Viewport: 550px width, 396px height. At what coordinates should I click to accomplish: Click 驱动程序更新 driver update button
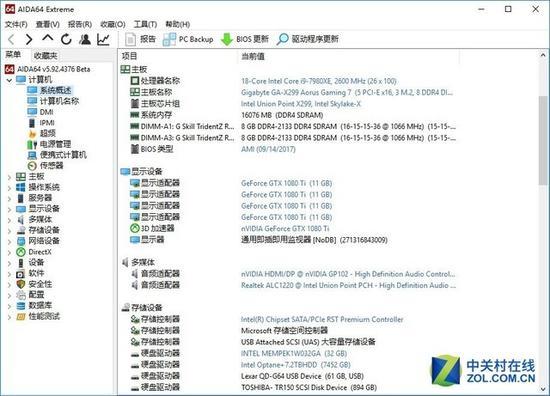(x=308, y=39)
